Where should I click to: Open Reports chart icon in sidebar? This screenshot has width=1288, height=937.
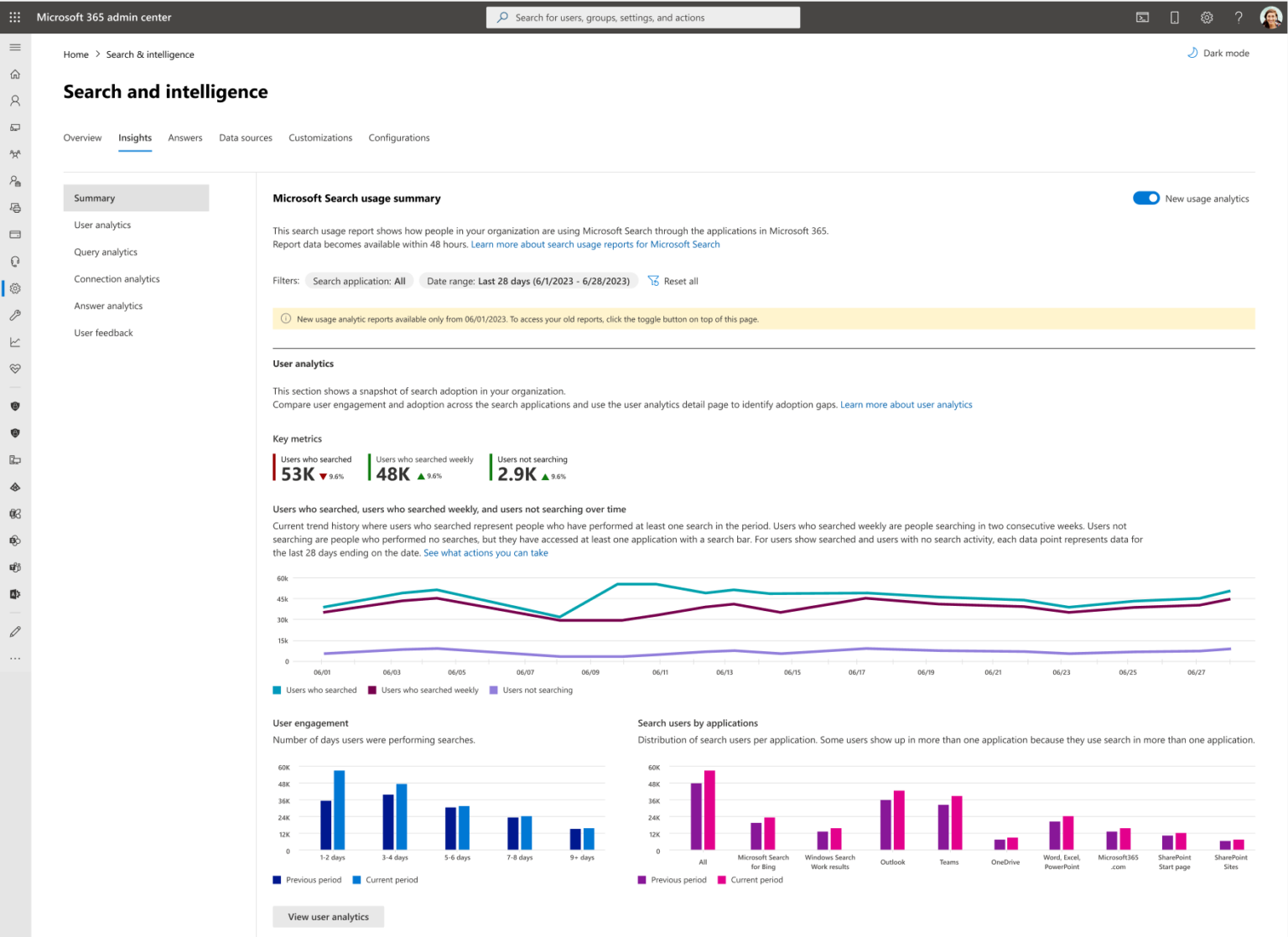[15, 342]
